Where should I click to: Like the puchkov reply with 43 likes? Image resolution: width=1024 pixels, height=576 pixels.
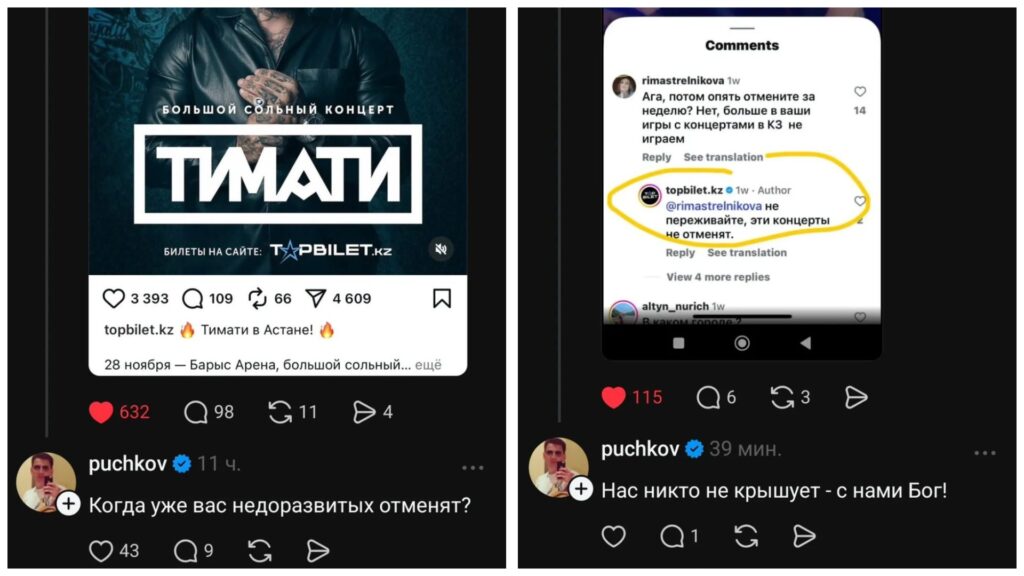101,551
